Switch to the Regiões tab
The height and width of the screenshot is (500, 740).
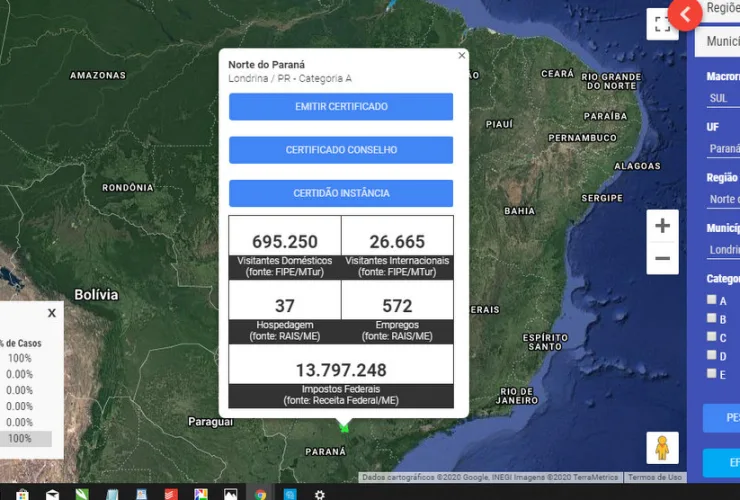point(722,8)
